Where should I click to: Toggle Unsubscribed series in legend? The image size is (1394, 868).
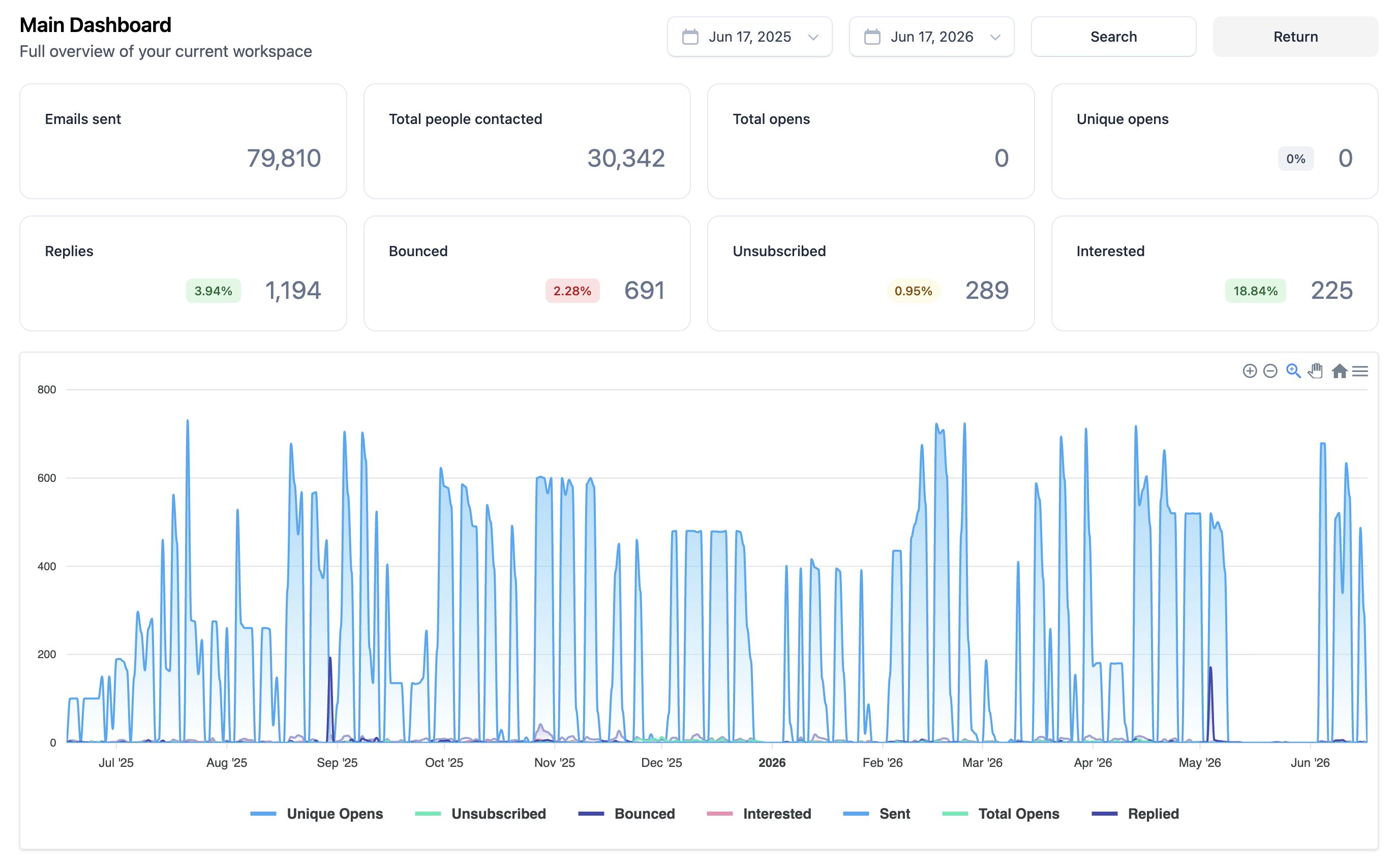click(480, 814)
